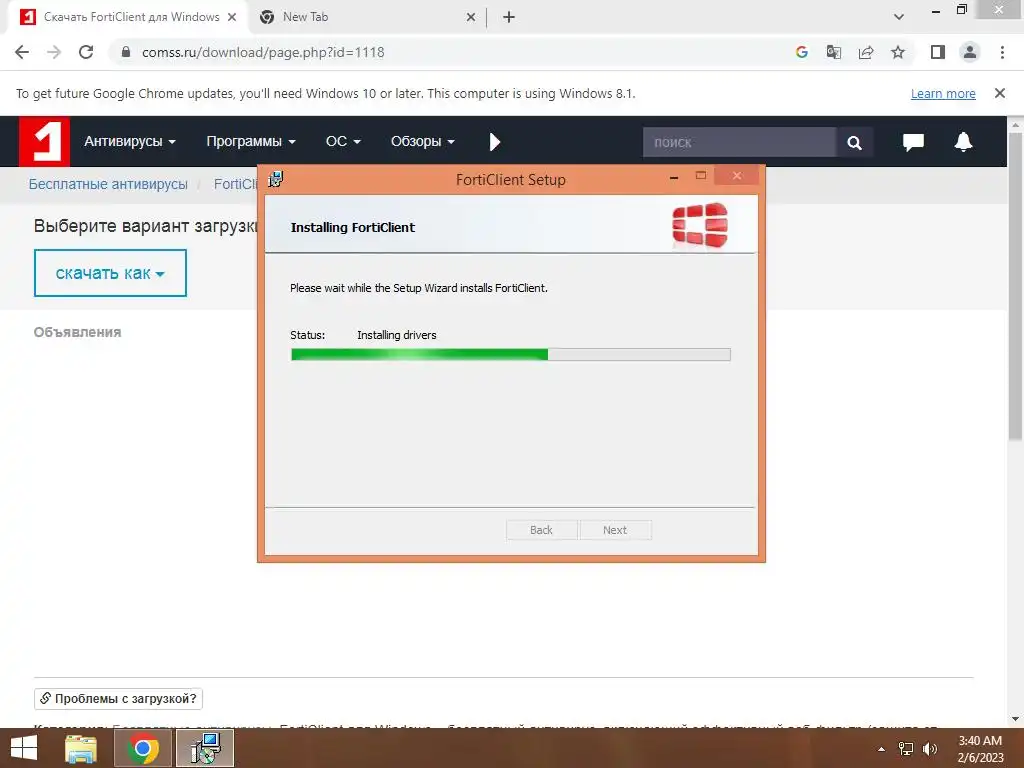
Task: Switch to Chrome in the taskbar
Action: tap(143, 748)
